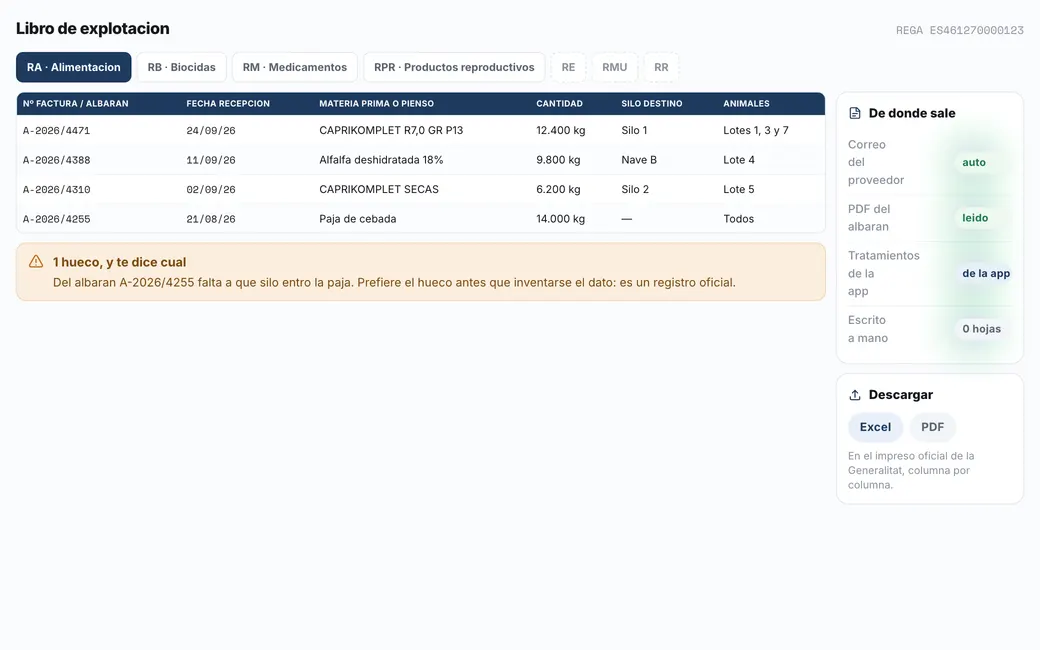1040x650 pixels.
Task: Click the 0 hojas badge for Escrito a mano
Action: 982,329
